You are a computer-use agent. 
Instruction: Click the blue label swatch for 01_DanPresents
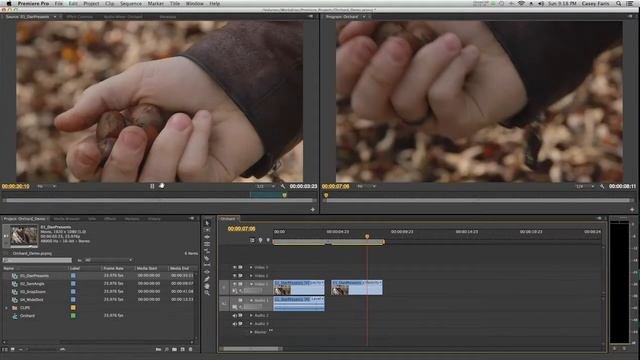(x=73, y=276)
